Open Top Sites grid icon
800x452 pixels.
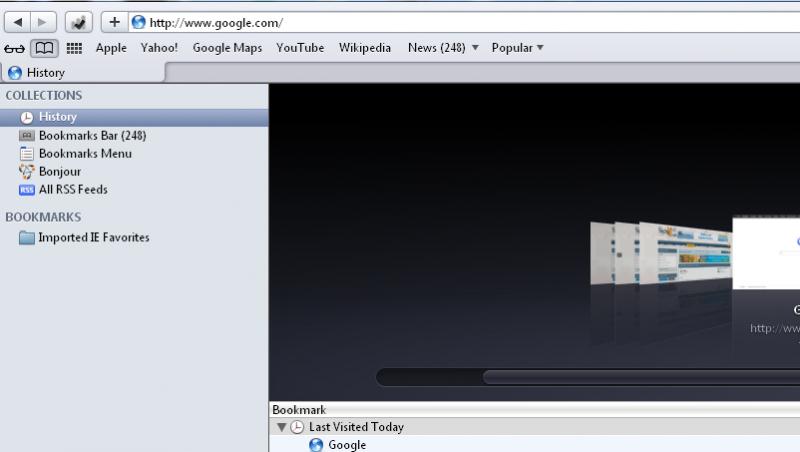[x=74, y=48]
